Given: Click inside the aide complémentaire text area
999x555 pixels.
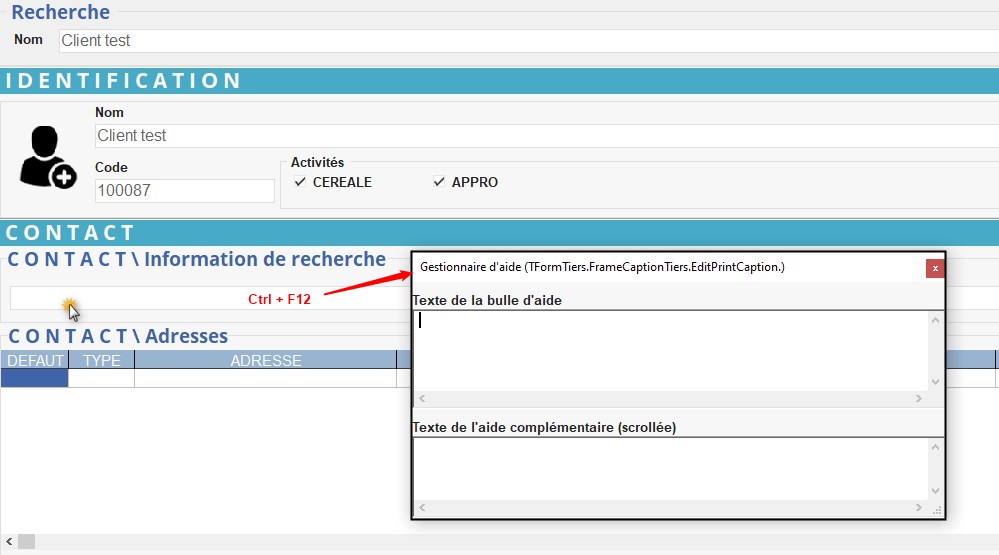Looking at the screenshot, I should pyautogui.click(x=670, y=468).
